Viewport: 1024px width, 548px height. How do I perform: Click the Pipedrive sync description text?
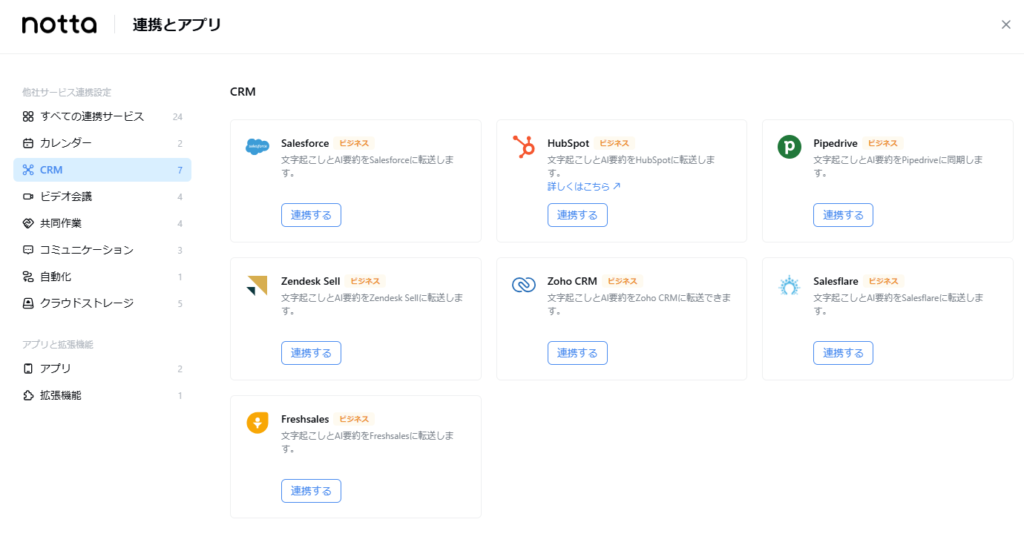898,167
